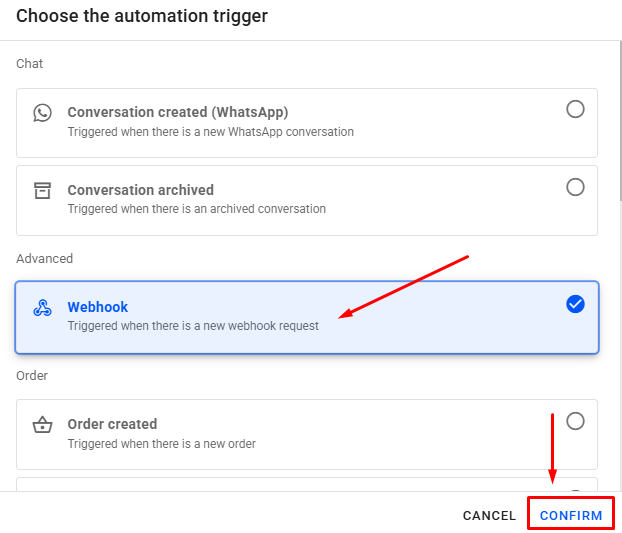
Task: Pick the "Order created" trigger title
Action: point(112,424)
